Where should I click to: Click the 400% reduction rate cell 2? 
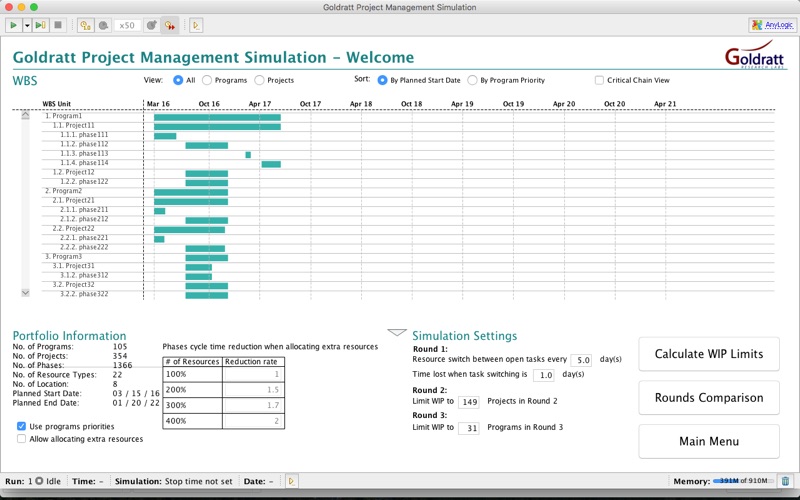pyautogui.click(x=253, y=421)
